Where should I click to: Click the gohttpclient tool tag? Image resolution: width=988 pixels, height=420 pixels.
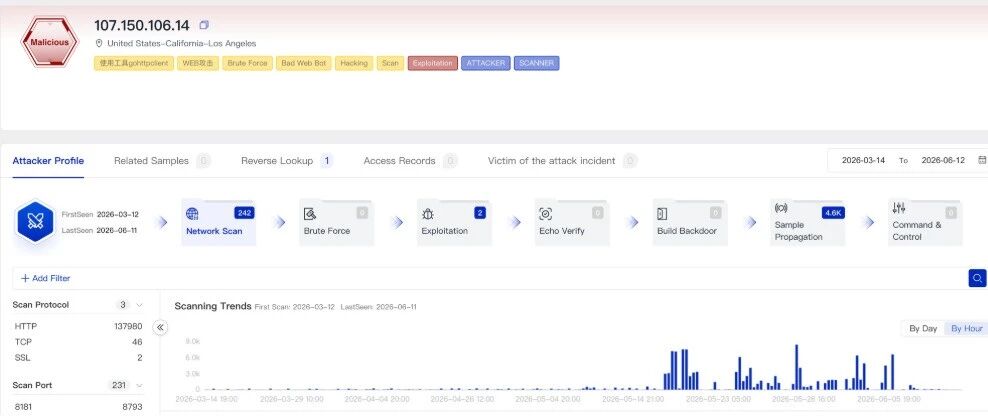tap(134, 63)
